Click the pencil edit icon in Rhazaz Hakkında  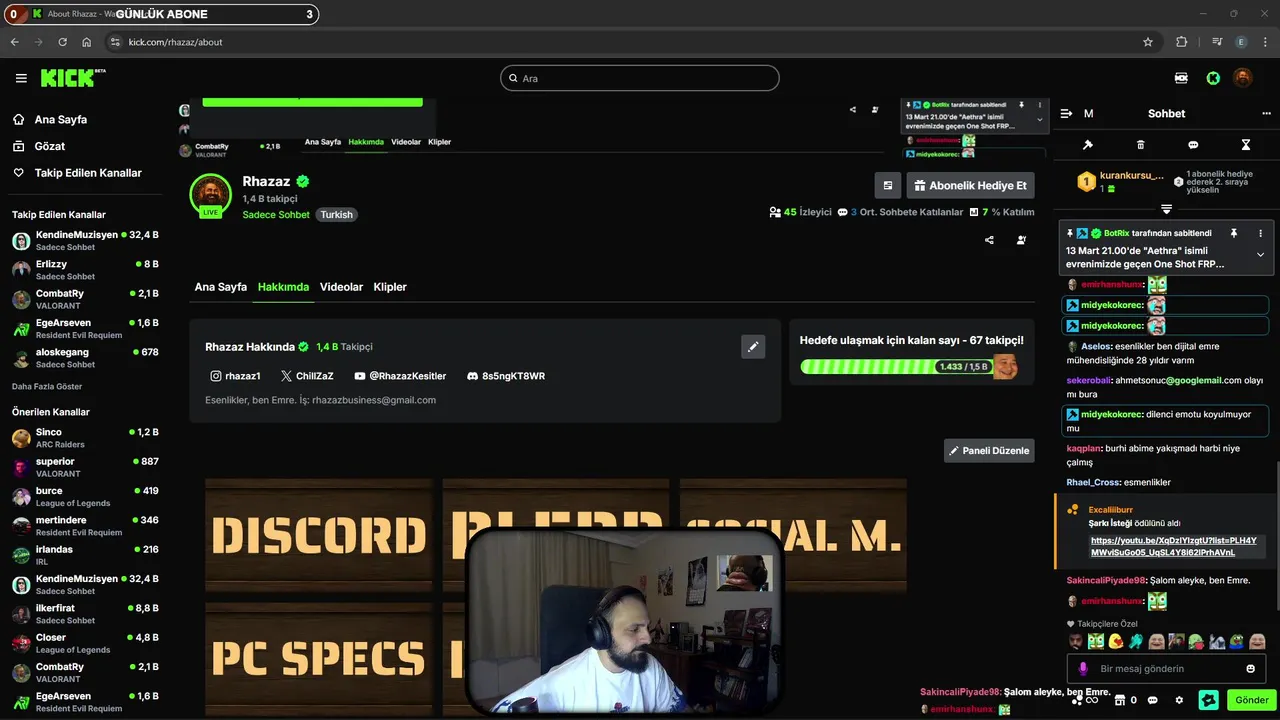pos(753,347)
